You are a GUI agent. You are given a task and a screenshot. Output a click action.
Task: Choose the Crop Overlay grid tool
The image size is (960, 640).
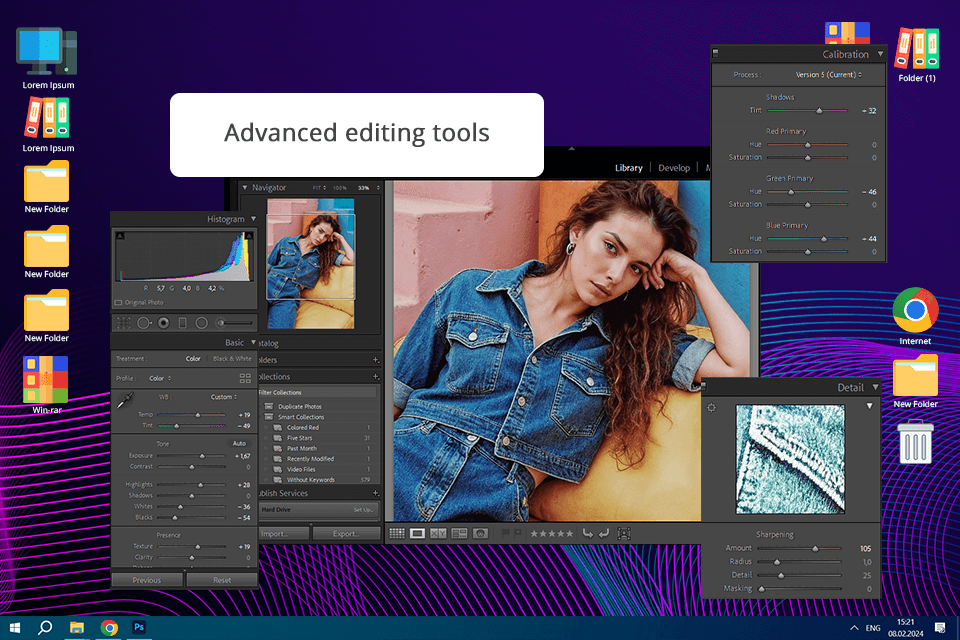(x=124, y=323)
